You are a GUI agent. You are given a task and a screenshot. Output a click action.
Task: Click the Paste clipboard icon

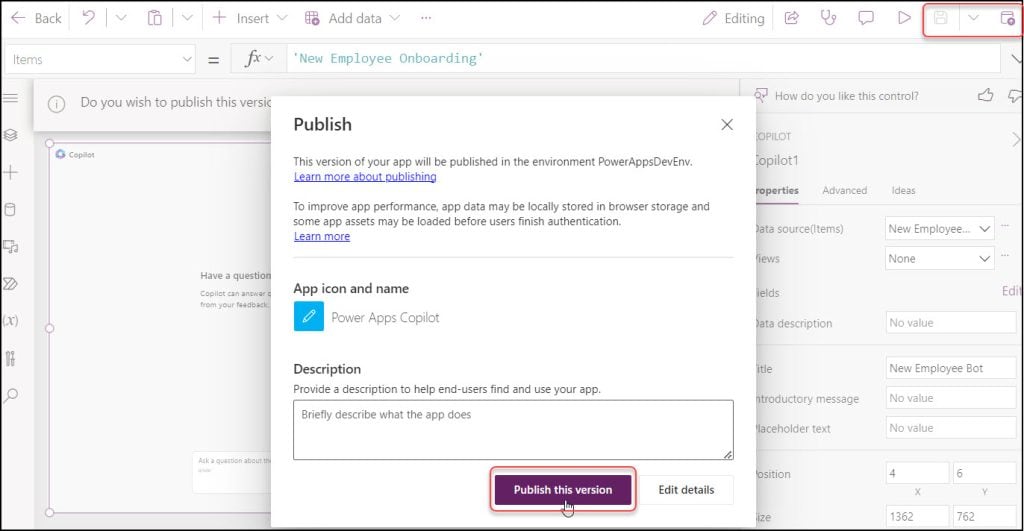pos(154,18)
